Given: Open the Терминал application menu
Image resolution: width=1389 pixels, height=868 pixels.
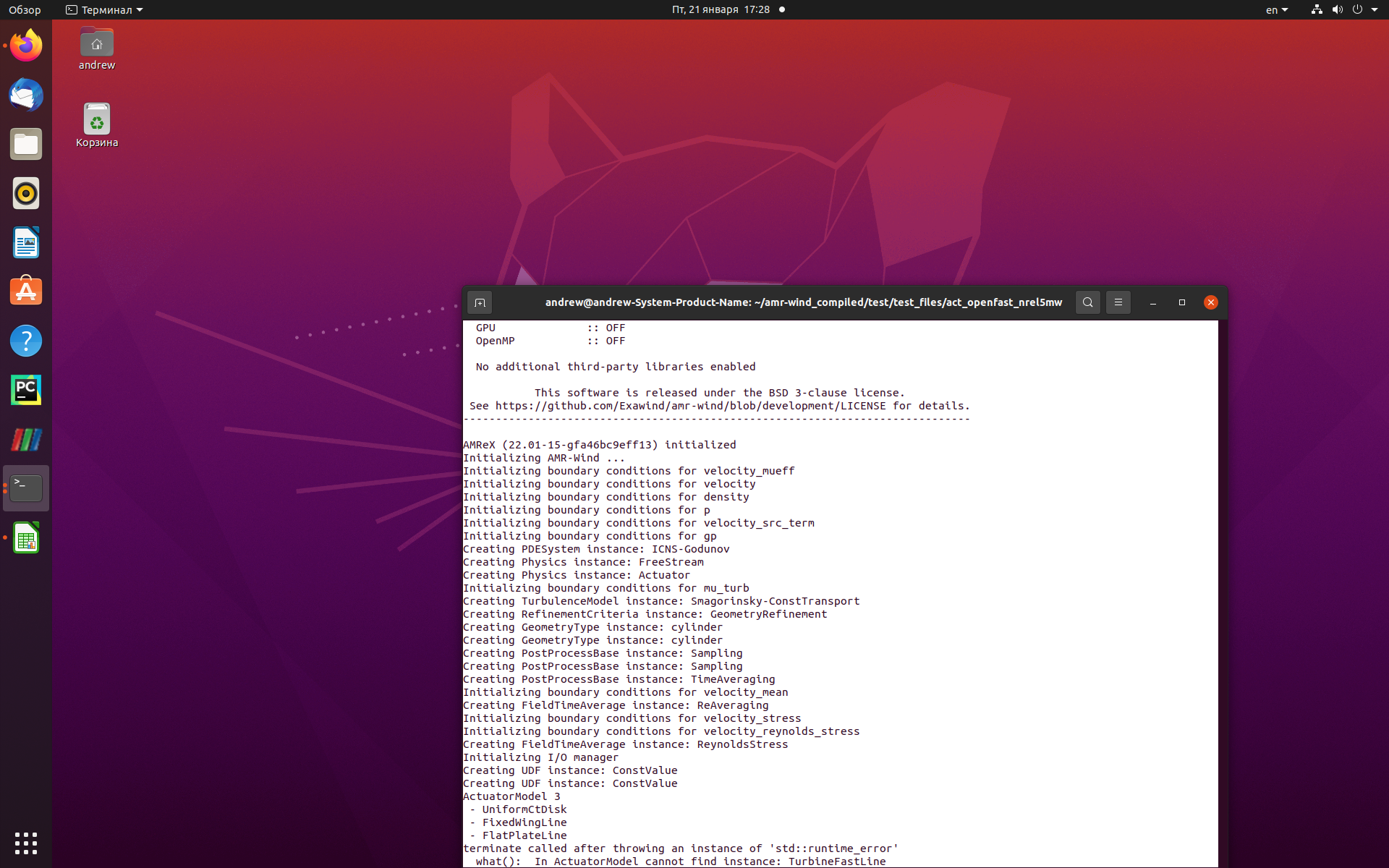Looking at the screenshot, I should (x=103, y=9).
